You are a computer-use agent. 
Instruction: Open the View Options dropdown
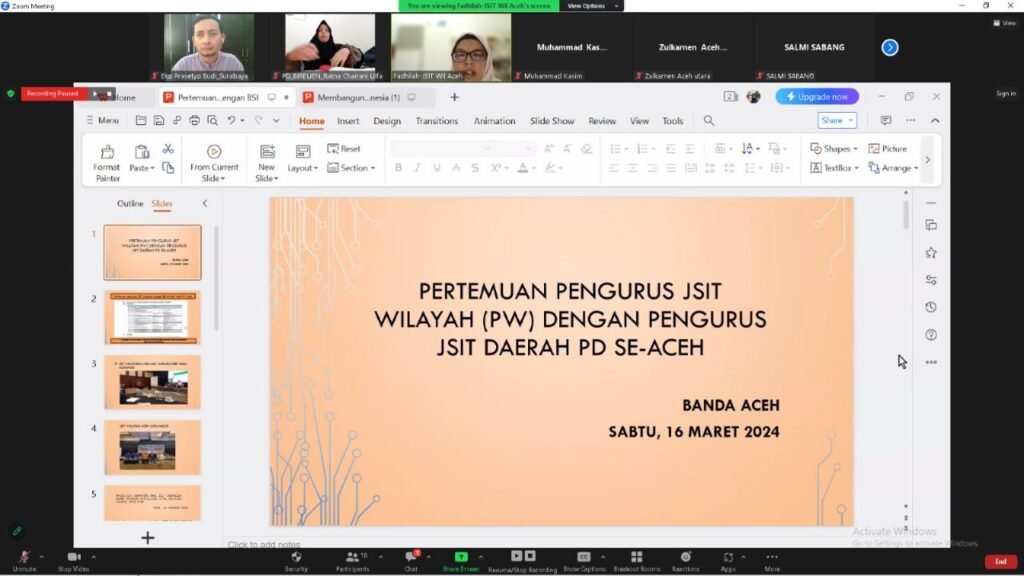coord(592,6)
